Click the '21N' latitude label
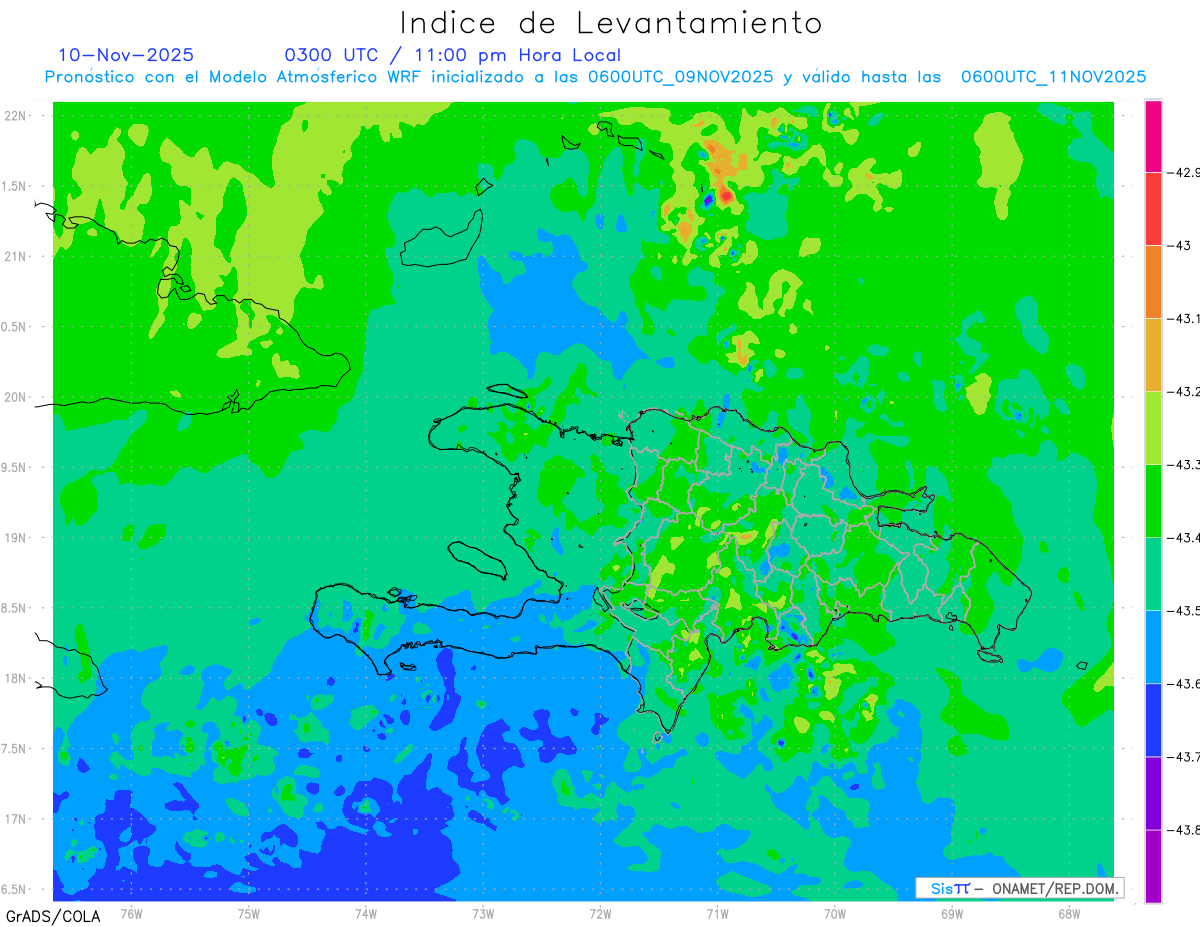 (x=16, y=257)
